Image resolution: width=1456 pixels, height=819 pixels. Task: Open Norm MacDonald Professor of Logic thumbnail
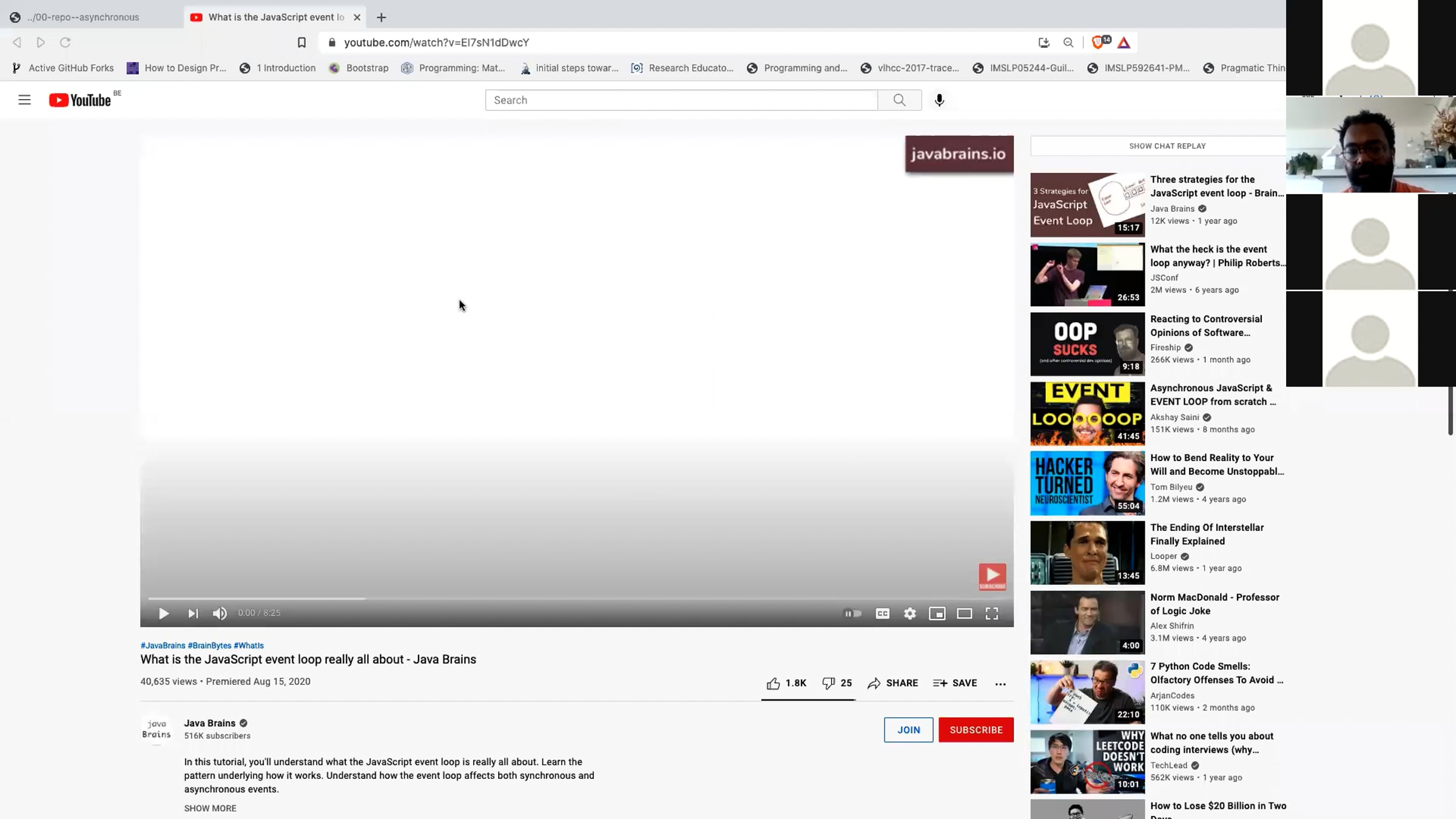1087,622
